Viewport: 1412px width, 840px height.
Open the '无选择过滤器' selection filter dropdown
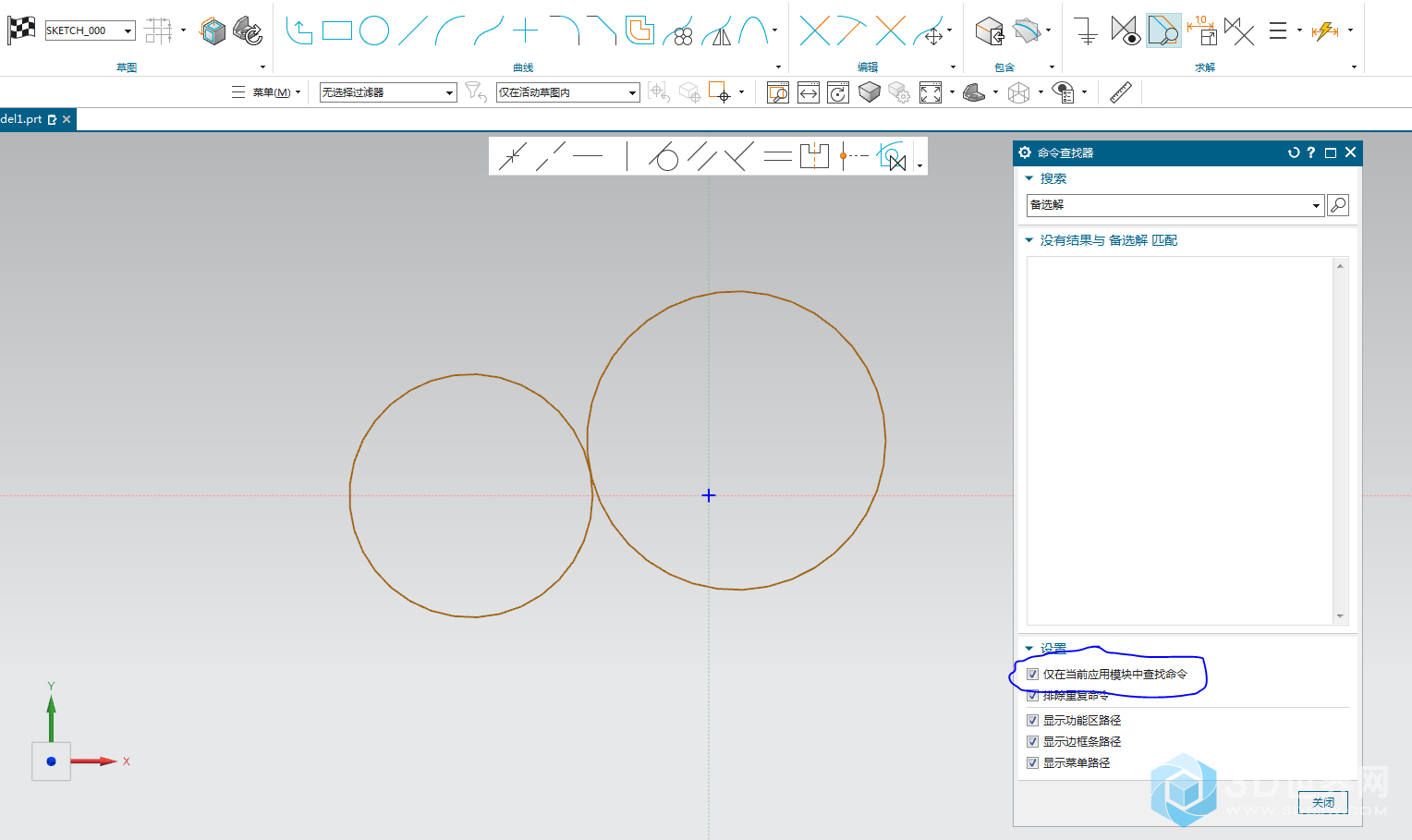tap(450, 92)
